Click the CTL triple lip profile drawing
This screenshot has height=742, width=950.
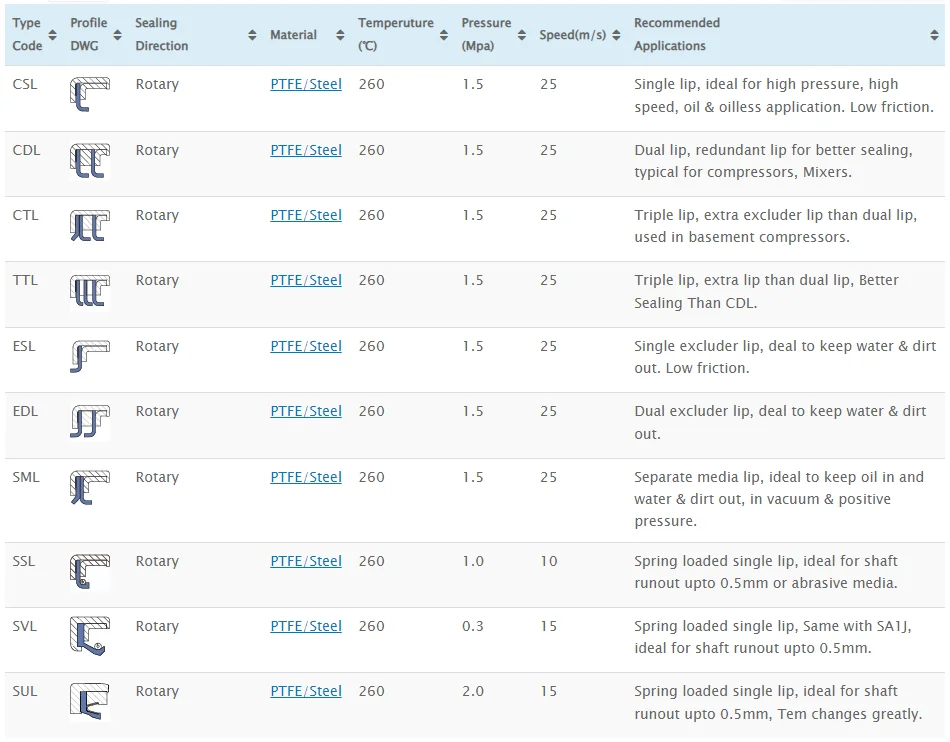click(89, 226)
